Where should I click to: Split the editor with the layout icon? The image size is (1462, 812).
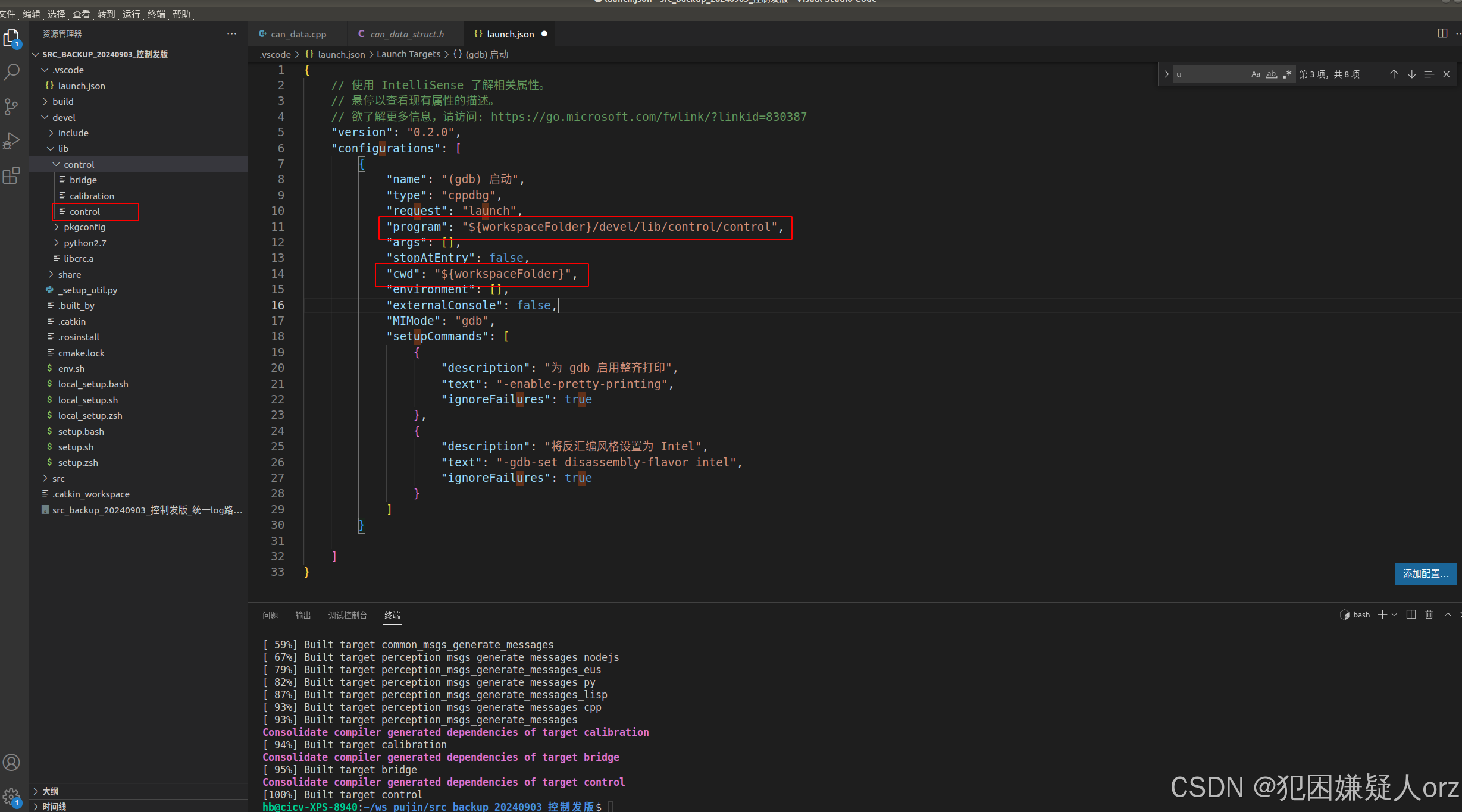point(1442,33)
